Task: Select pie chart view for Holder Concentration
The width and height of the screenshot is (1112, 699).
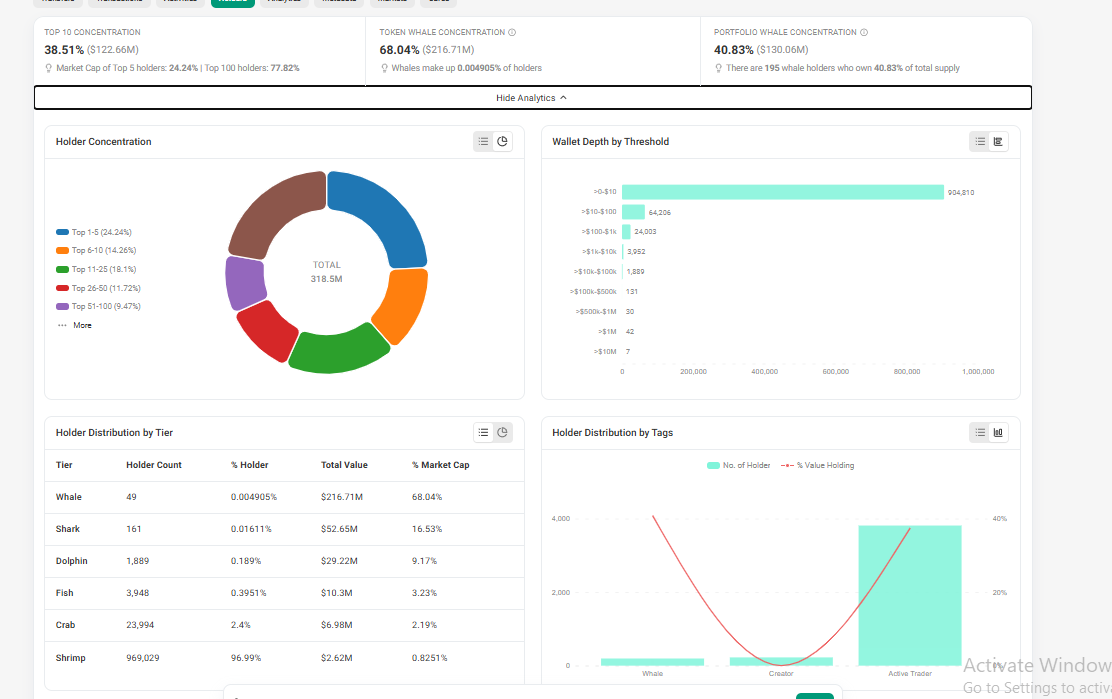Action: coord(502,142)
